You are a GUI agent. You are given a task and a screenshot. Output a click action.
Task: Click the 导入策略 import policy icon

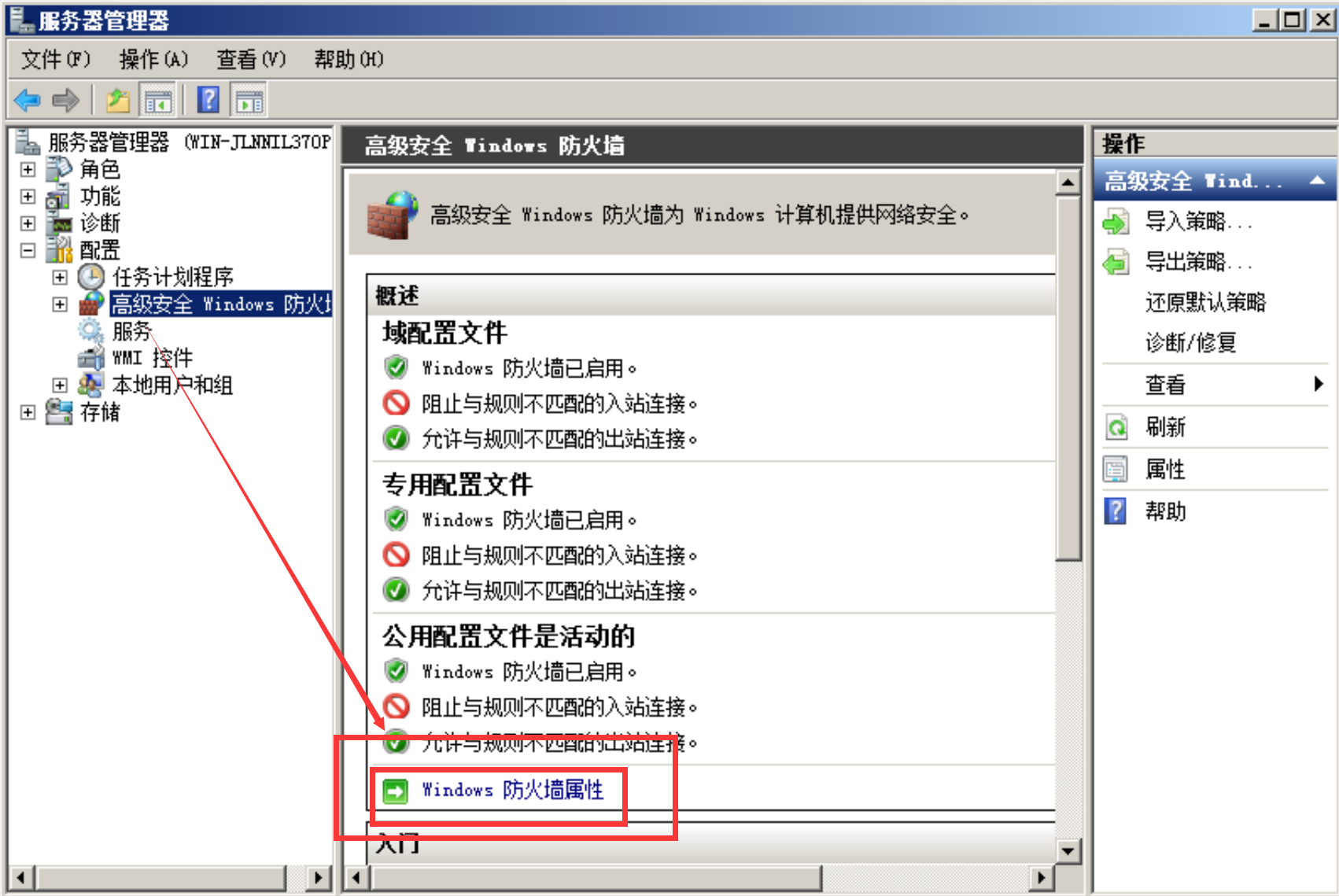pyautogui.click(x=1116, y=222)
